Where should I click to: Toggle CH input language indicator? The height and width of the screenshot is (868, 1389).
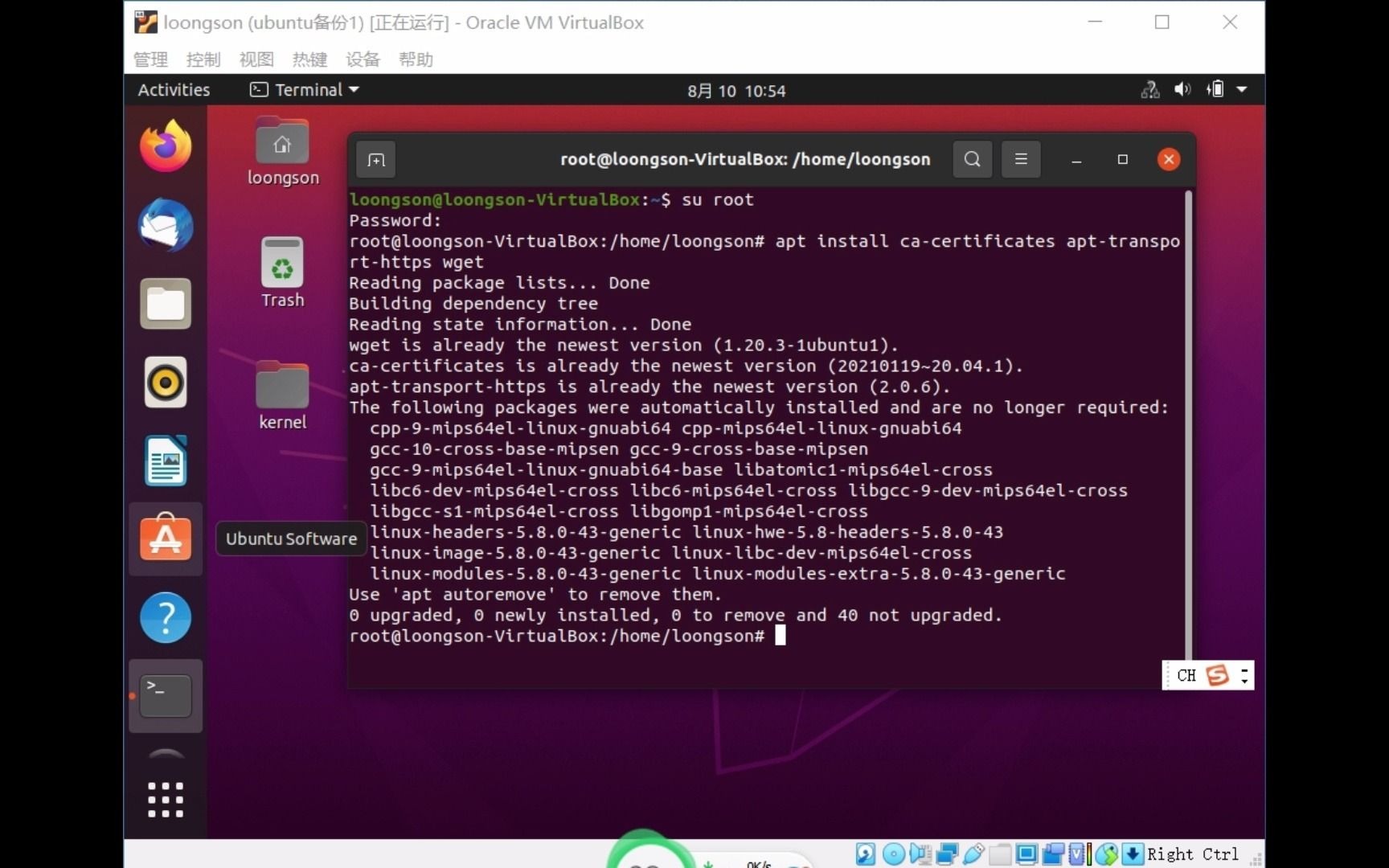point(1186,675)
